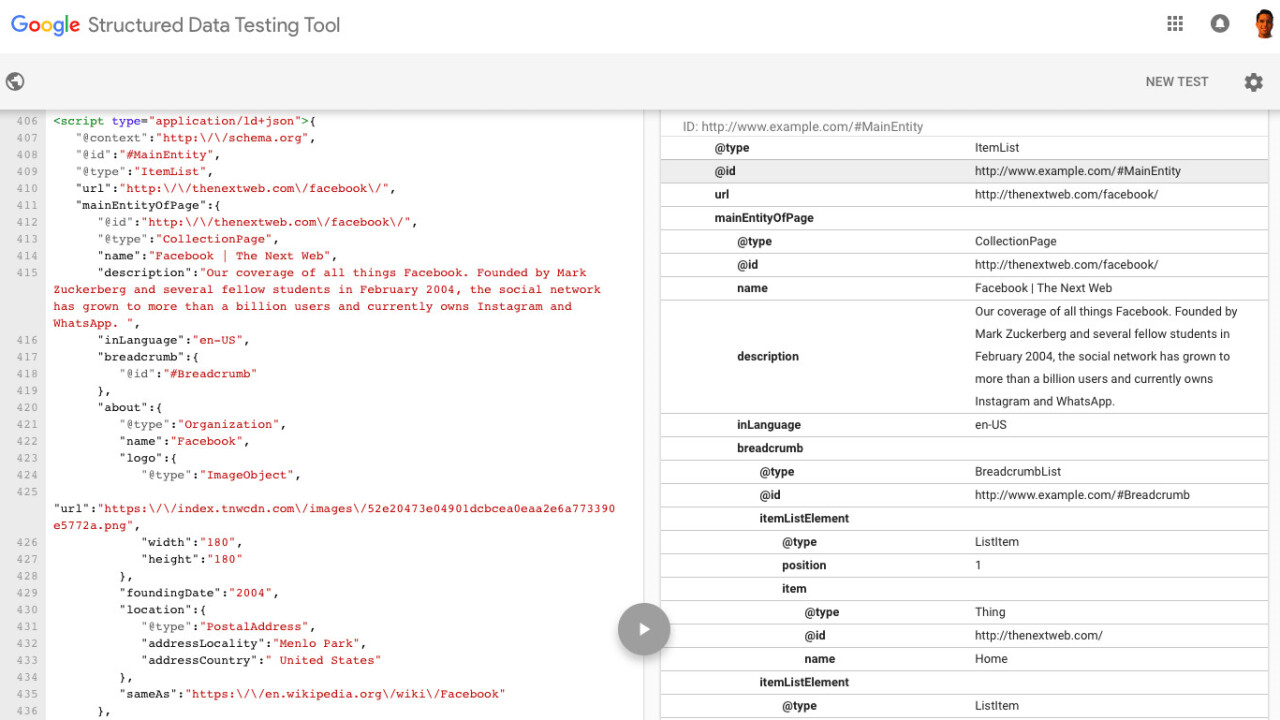
Task: Click the "sameAs" Wikipedia code line
Action: point(312,694)
